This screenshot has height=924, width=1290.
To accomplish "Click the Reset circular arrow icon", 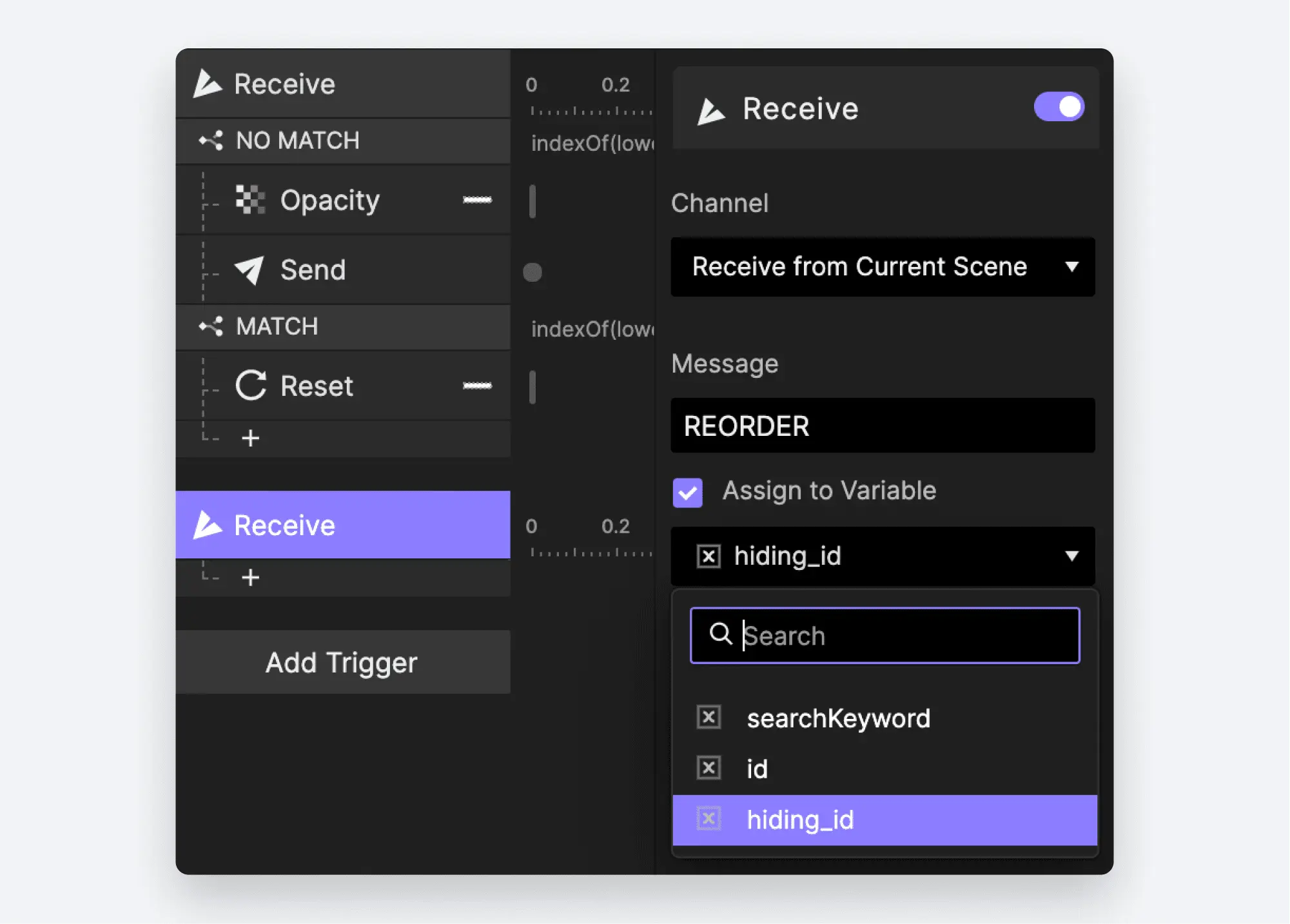I will point(250,386).
